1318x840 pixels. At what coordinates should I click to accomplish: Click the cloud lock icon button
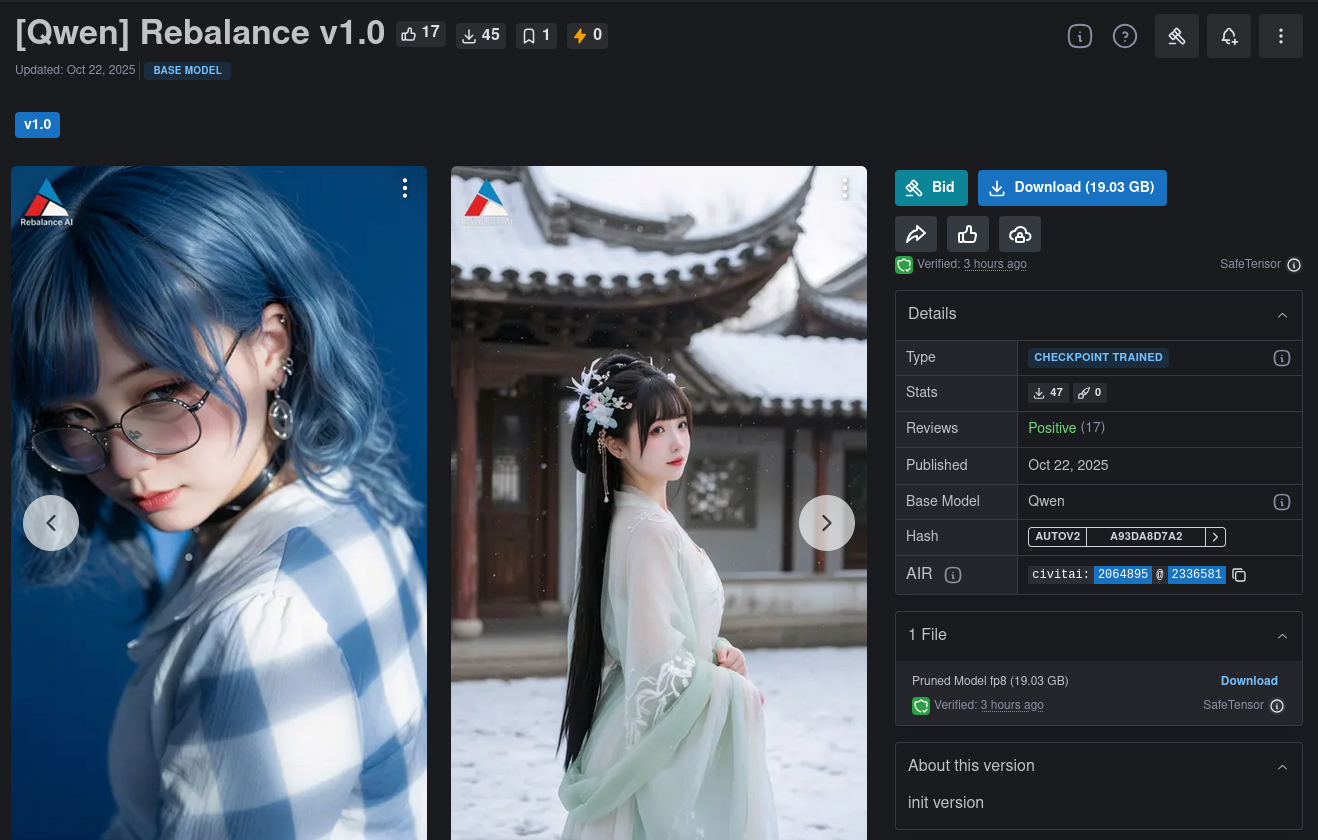1019,234
